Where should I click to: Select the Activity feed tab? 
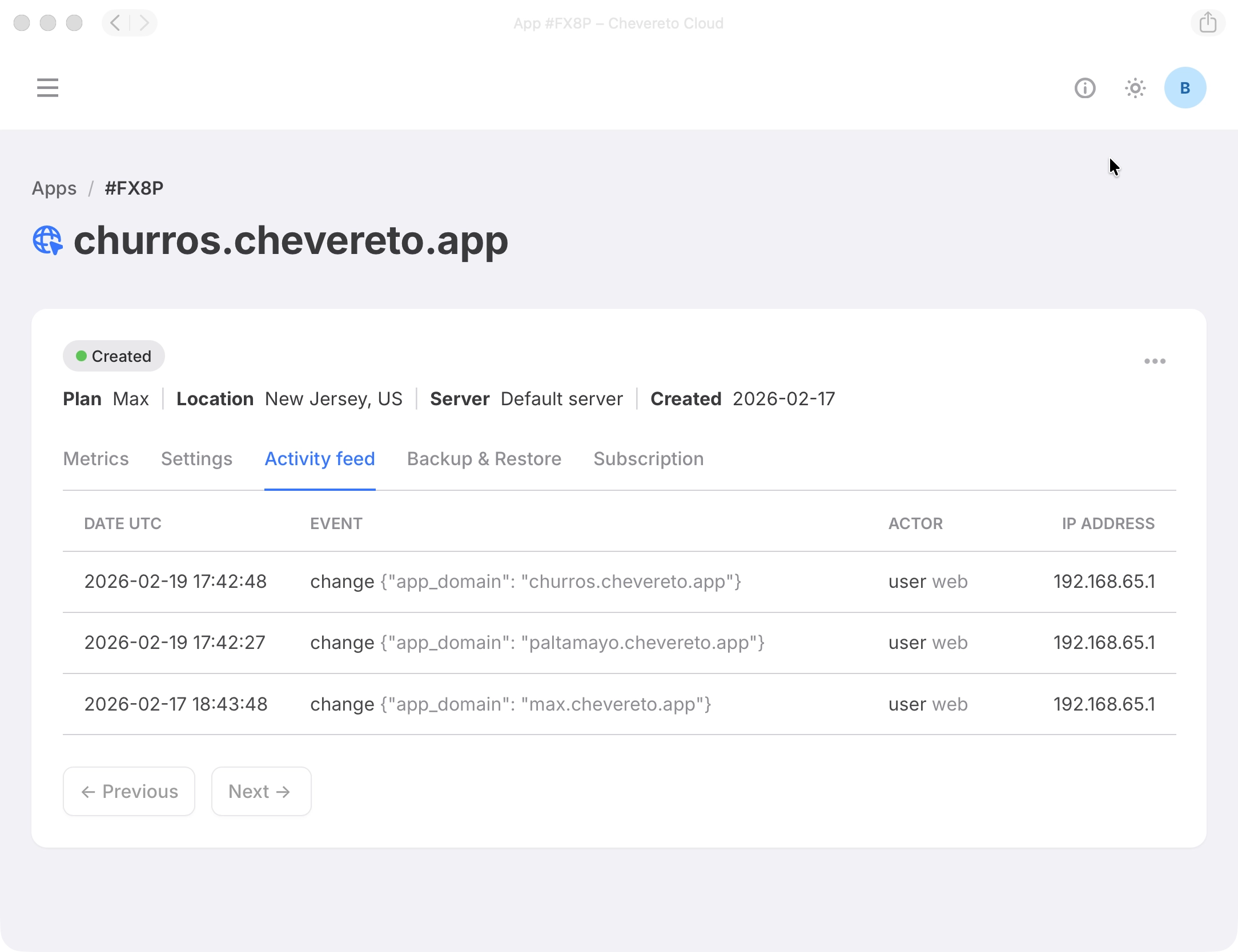pyautogui.click(x=320, y=459)
